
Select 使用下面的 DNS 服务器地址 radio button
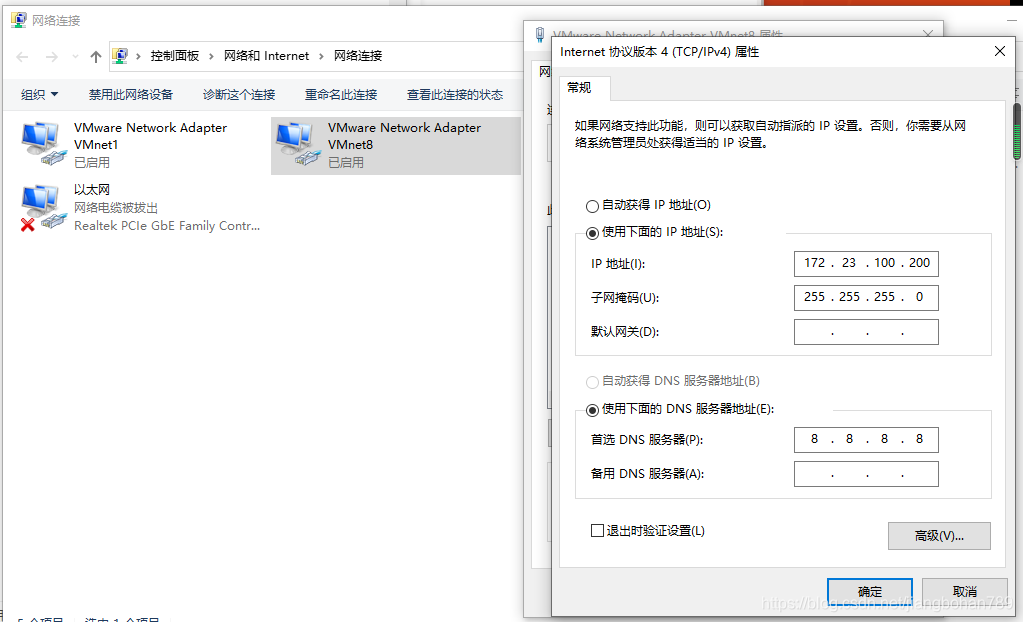click(x=592, y=410)
